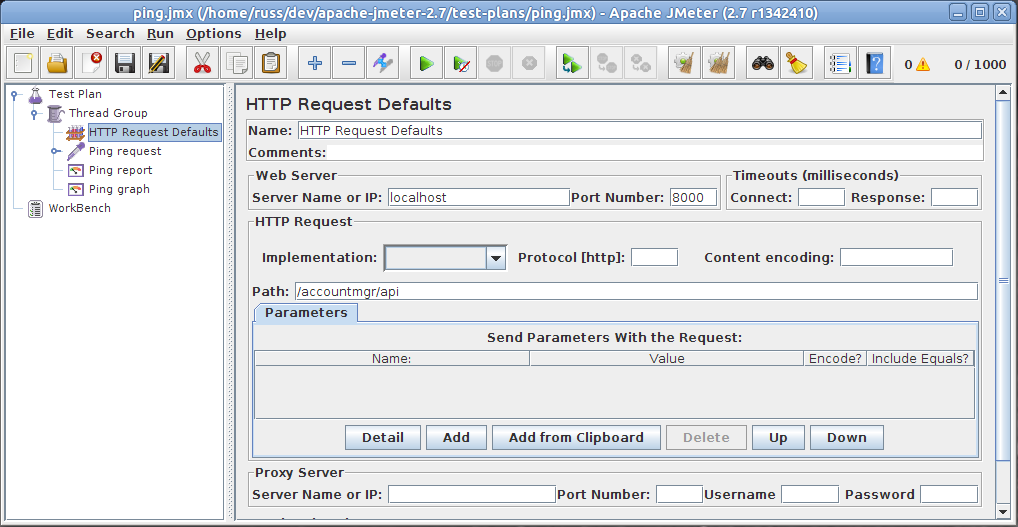Viewport: 1018px width, 527px height.
Task: Click the Web Server Name or IP field
Action: click(x=478, y=197)
